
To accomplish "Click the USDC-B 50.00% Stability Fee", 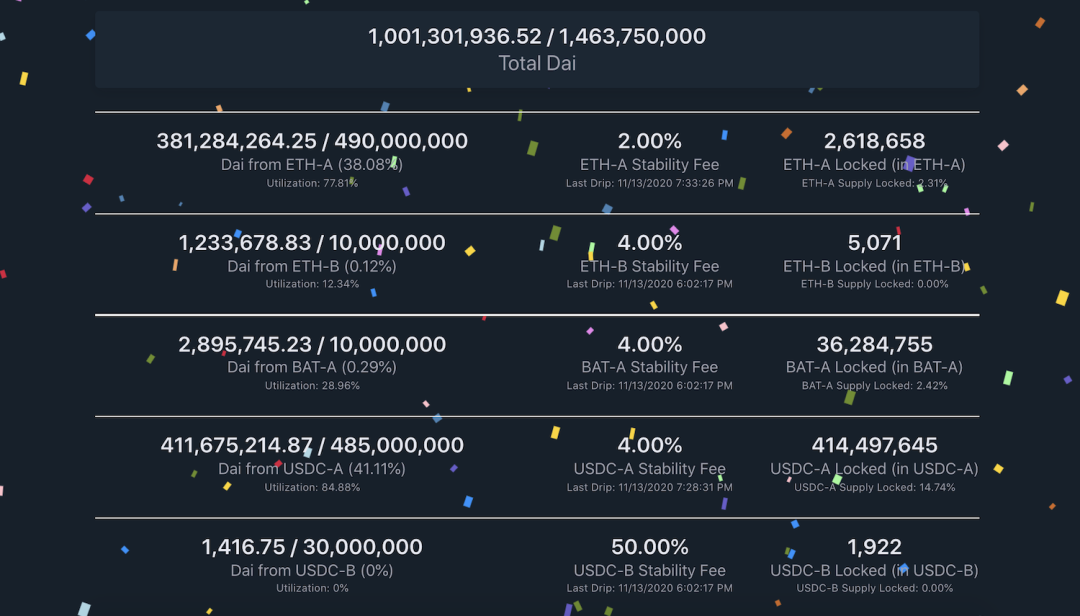I will point(650,547).
